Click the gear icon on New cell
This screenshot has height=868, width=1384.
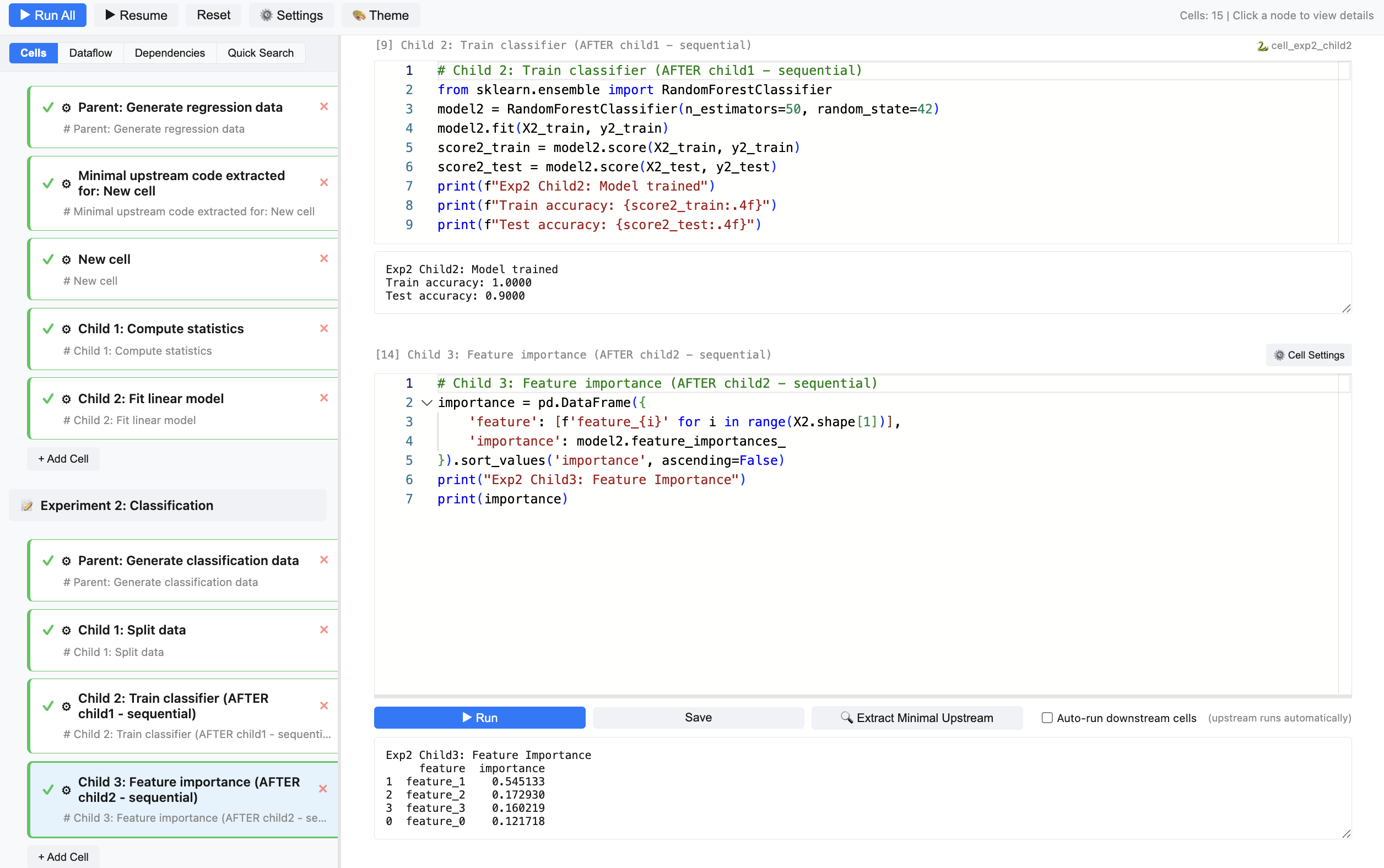(x=67, y=259)
